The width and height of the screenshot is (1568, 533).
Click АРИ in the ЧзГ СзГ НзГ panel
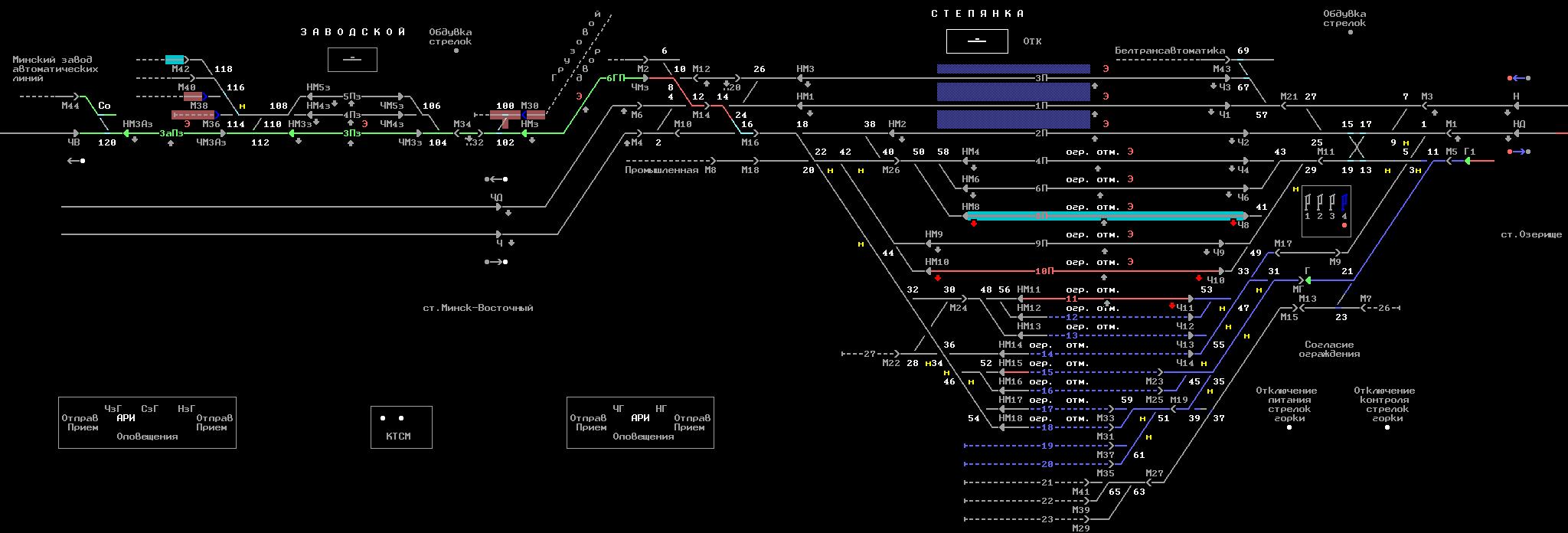[126, 418]
